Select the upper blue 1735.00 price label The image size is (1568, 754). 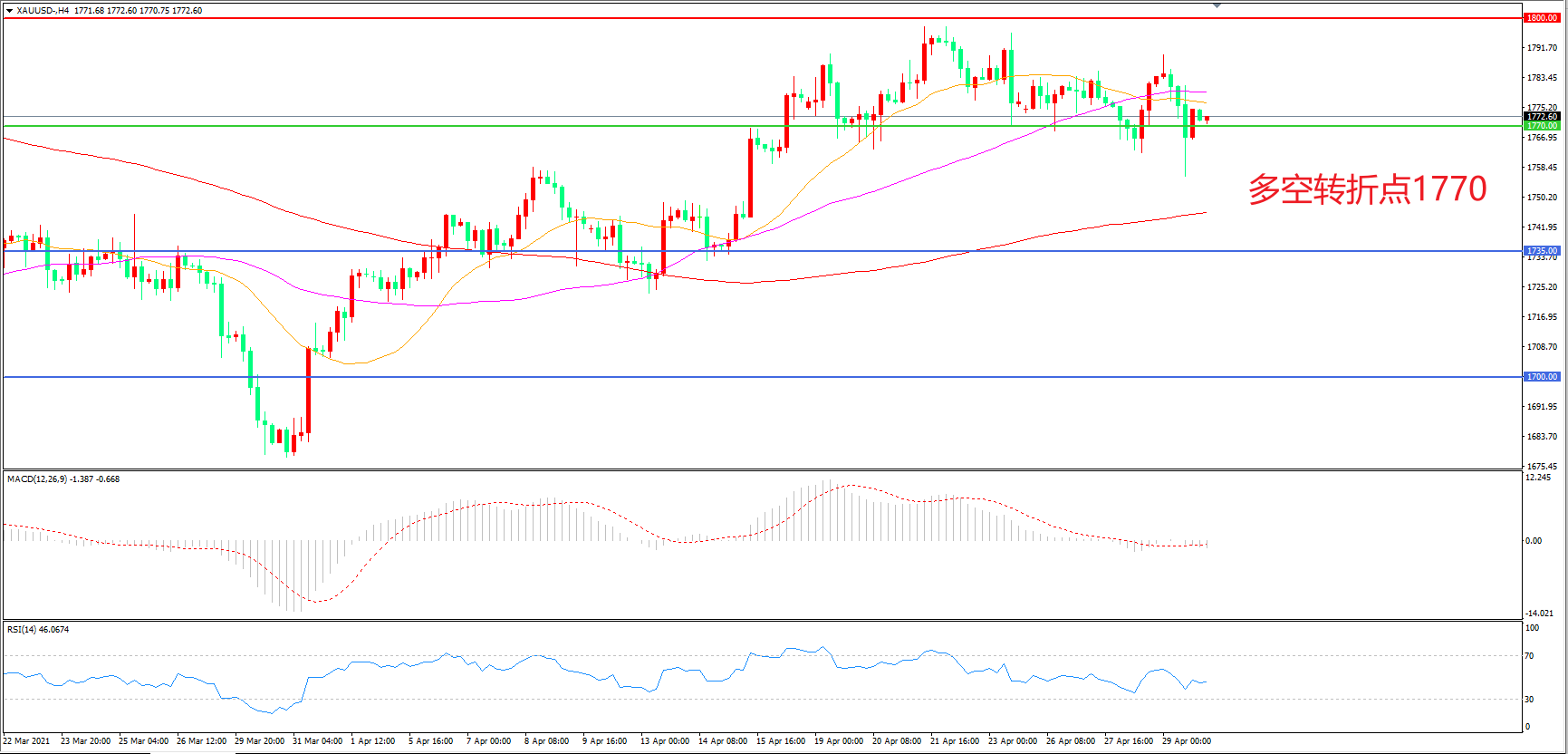pos(1541,251)
